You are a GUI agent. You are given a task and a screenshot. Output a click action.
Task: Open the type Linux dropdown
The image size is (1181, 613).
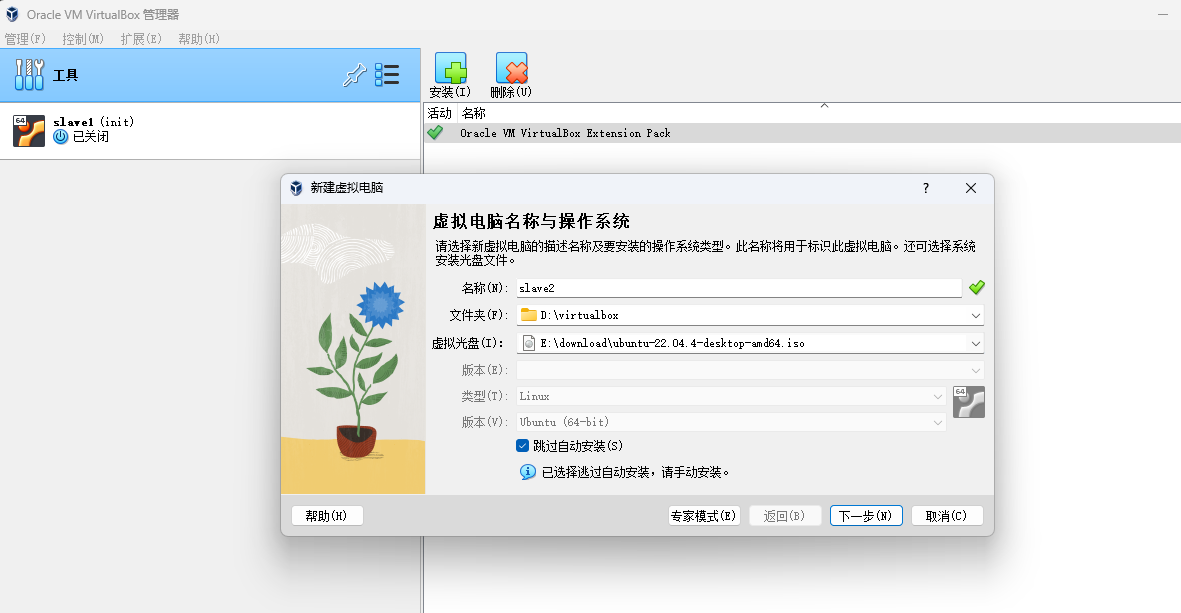tap(938, 396)
